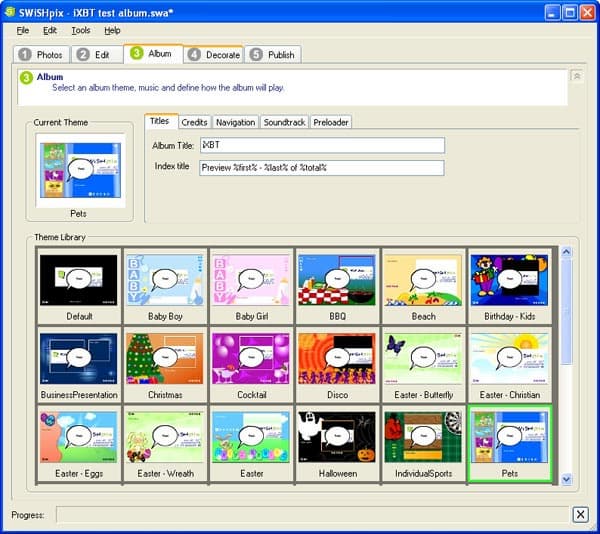The image size is (600, 534).
Task: Click the theme library scrollbar thumb
Action: pos(566,311)
